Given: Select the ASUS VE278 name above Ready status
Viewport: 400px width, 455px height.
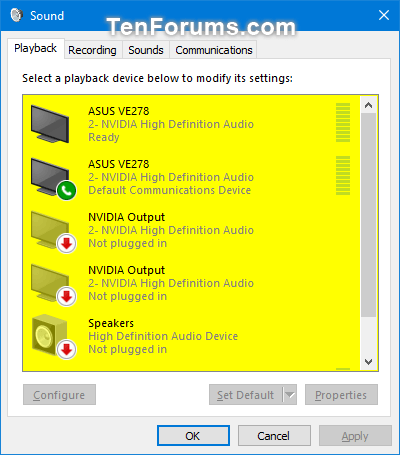Looking at the screenshot, I should pyautogui.click(x=119, y=111).
